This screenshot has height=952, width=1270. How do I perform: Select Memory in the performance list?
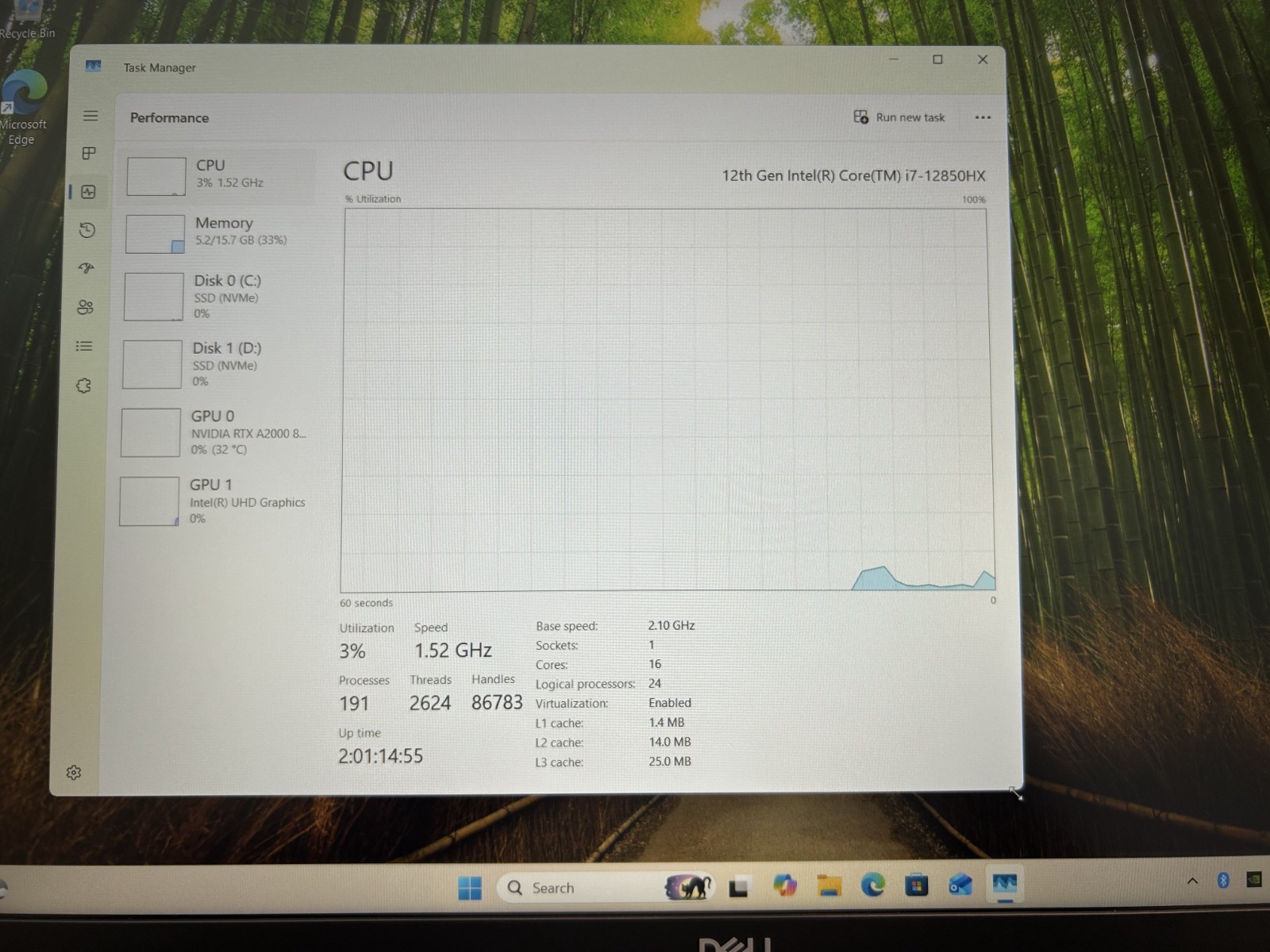[218, 232]
